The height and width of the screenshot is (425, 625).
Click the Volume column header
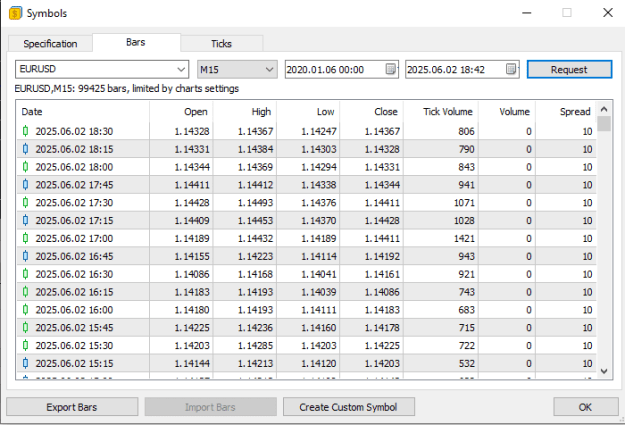coord(507,112)
